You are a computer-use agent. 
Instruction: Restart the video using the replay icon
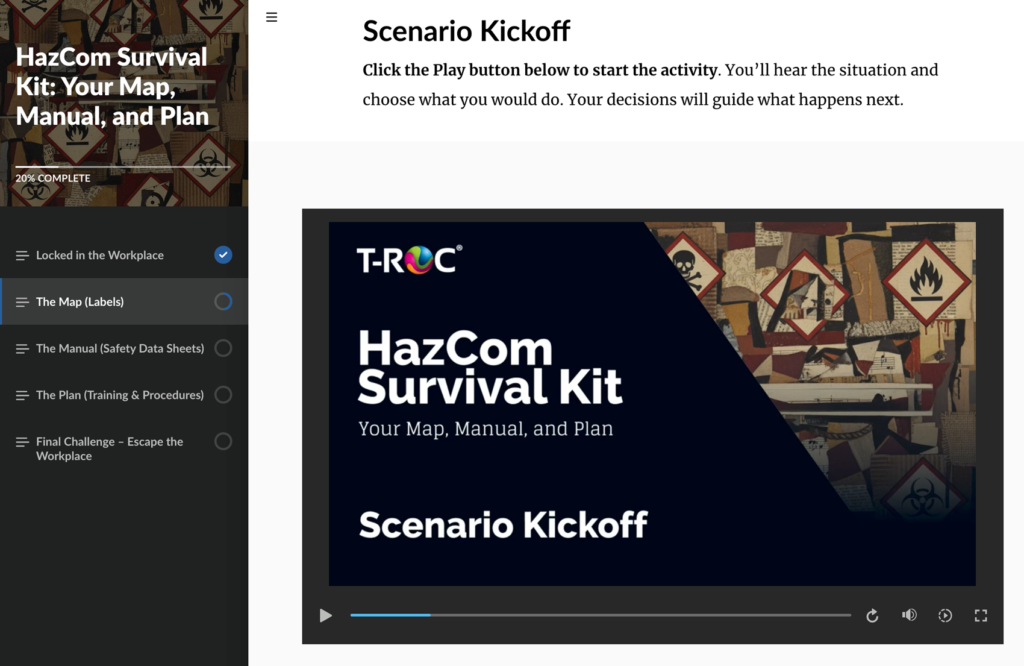click(872, 615)
